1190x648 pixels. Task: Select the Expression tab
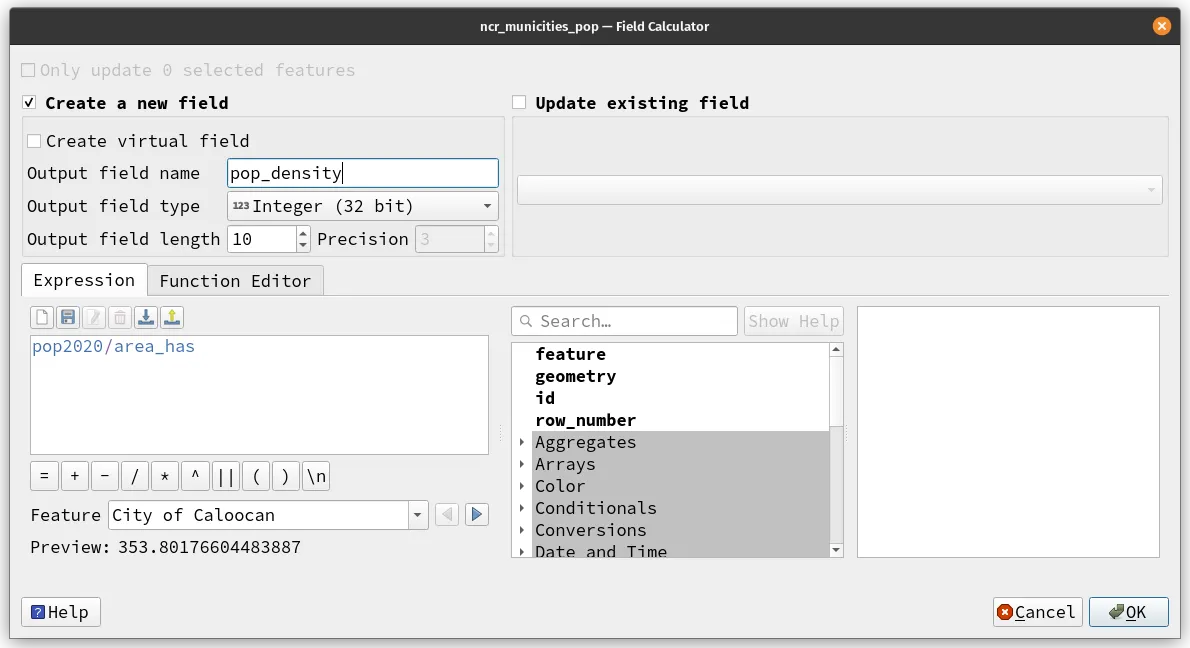point(83,281)
